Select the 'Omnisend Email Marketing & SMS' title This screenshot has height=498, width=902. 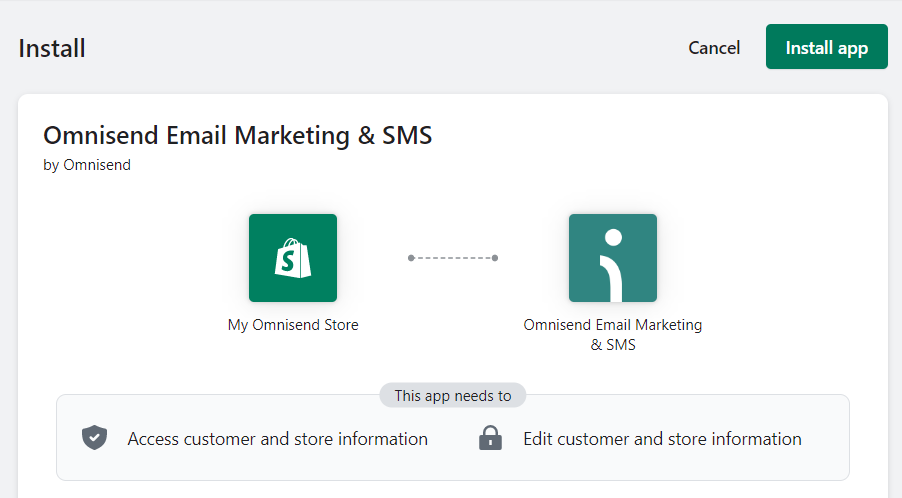[238, 136]
